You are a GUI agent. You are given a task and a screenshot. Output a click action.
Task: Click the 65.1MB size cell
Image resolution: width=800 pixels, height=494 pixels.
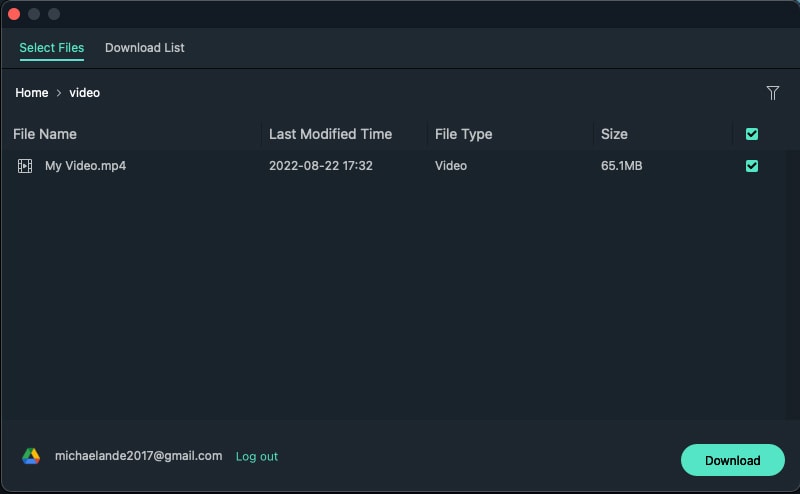(x=621, y=166)
